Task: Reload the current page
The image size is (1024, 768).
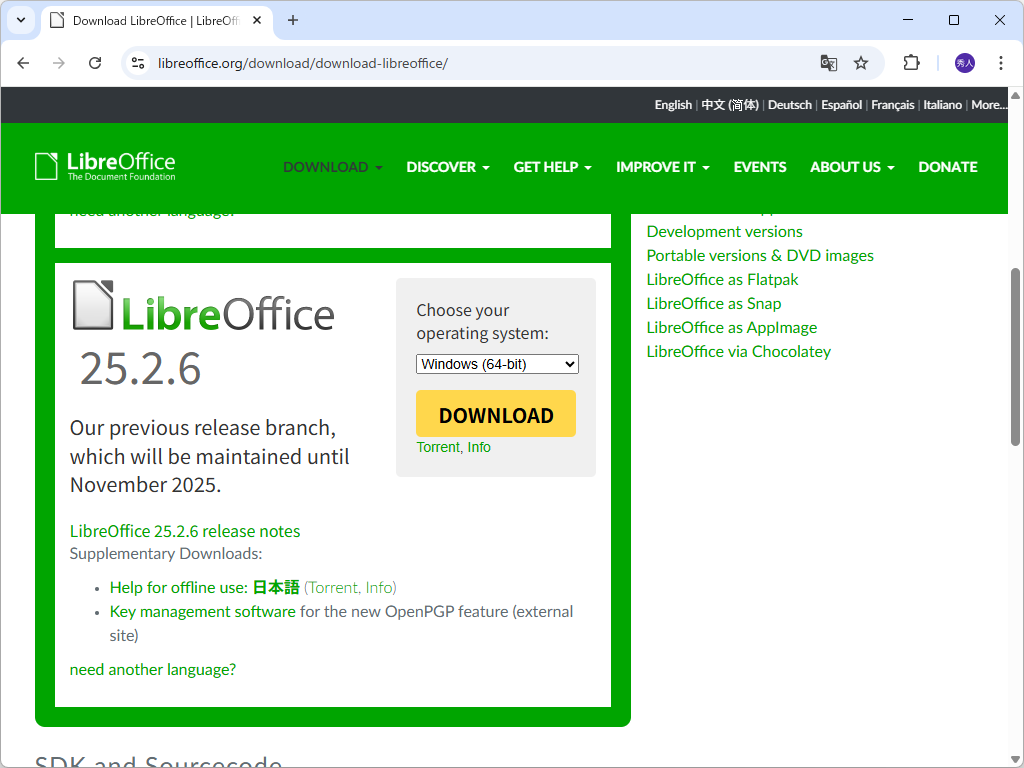Action: click(x=95, y=63)
